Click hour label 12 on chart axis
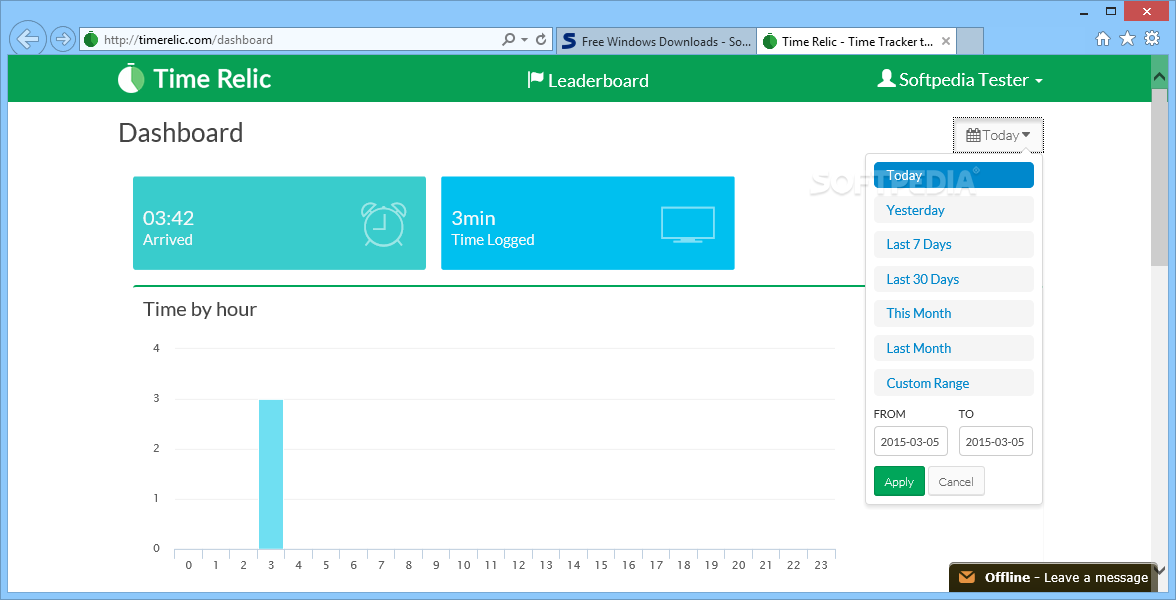1176x600 pixels. (519, 565)
